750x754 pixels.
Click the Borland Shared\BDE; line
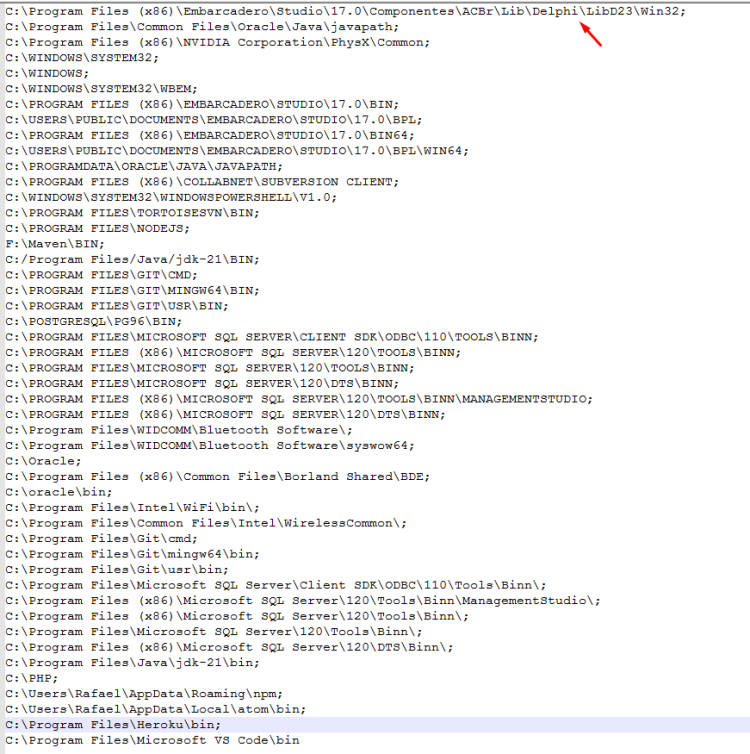[x=217, y=477]
